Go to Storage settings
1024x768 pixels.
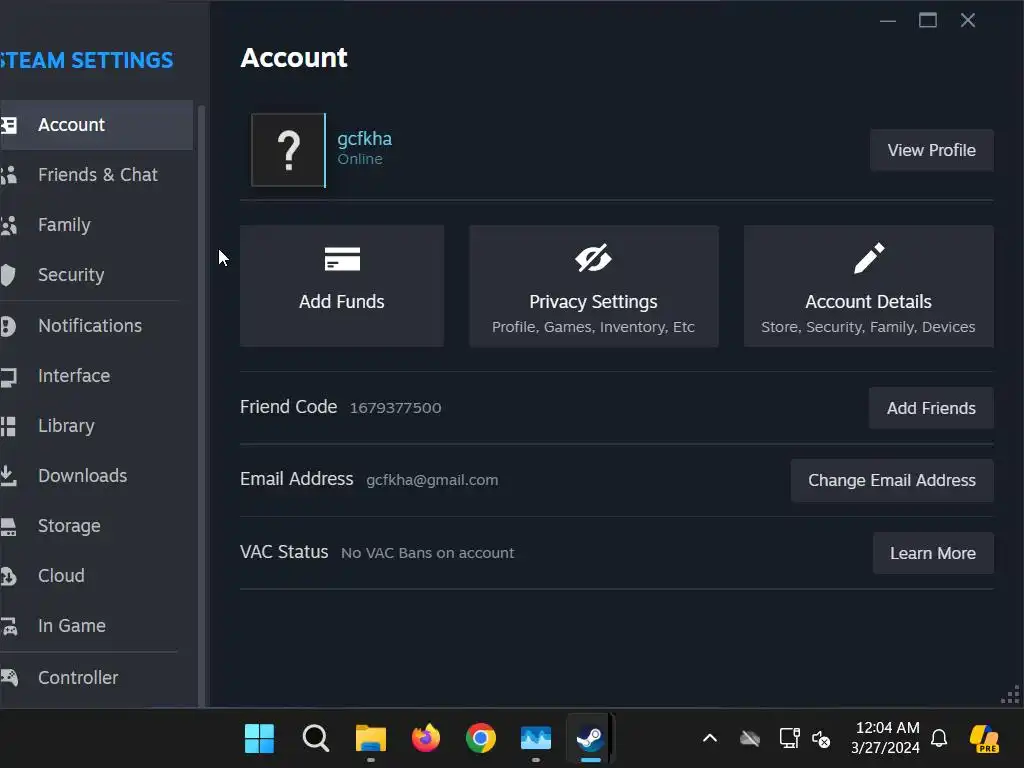(97, 526)
